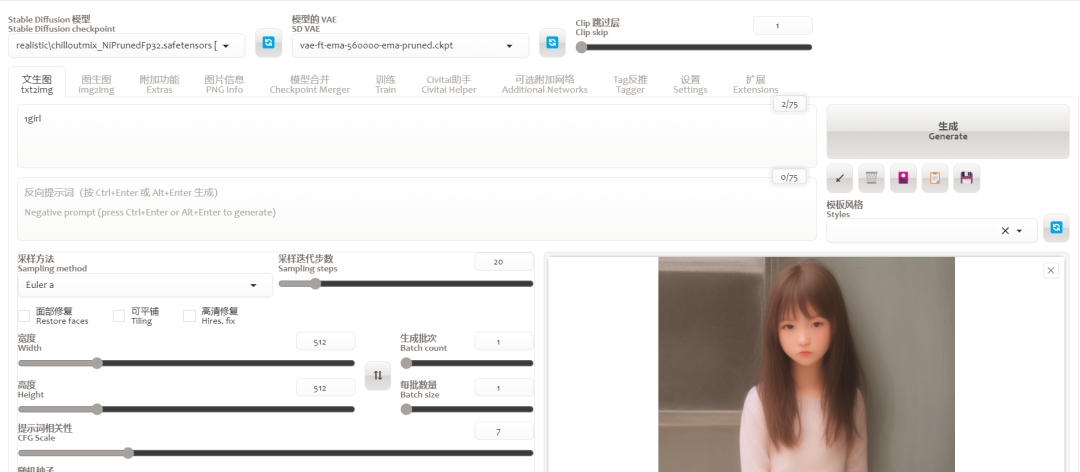The width and height of the screenshot is (1080, 472).
Task: Click the Generate button
Action: (x=948, y=131)
